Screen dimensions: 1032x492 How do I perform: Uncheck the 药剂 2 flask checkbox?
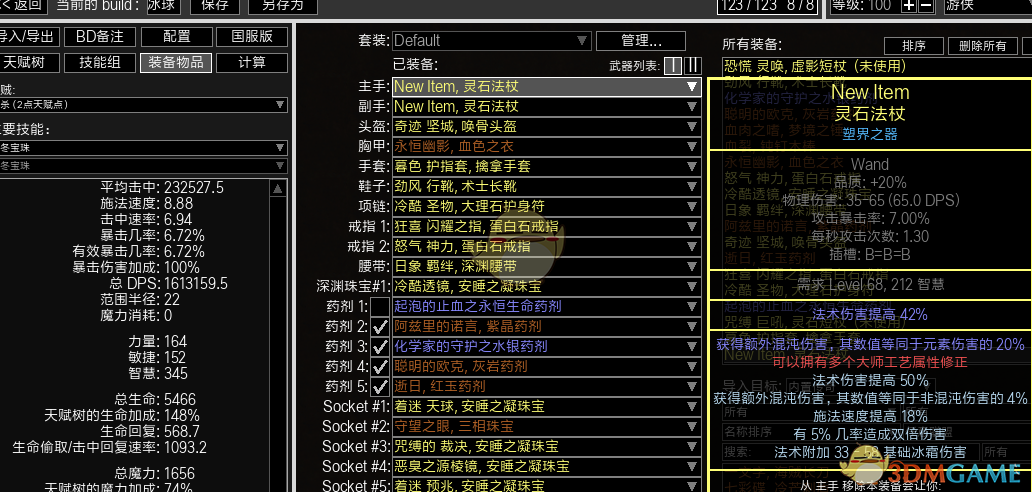pos(380,327)
